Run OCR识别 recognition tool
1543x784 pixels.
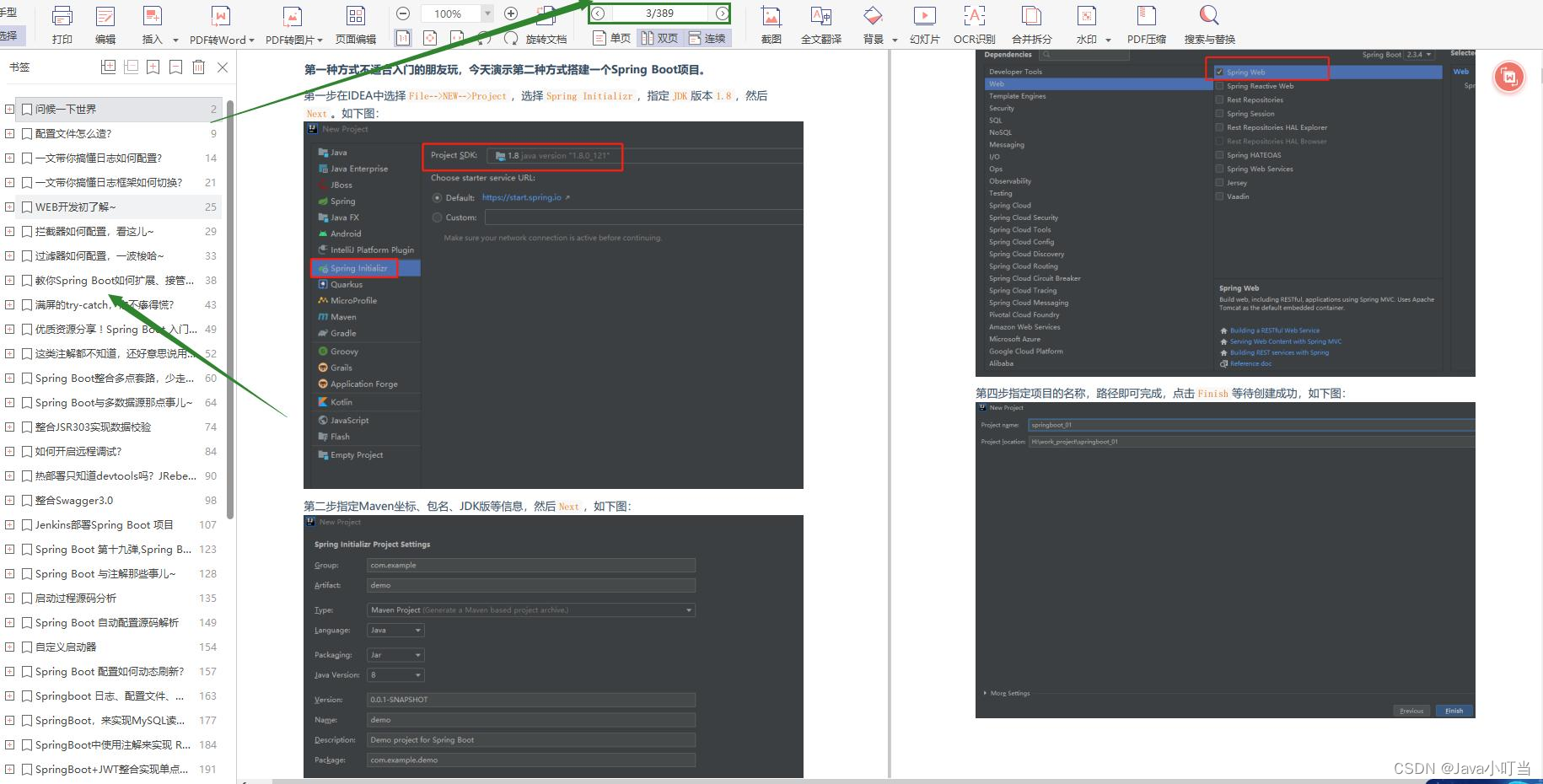pos(975,16)
